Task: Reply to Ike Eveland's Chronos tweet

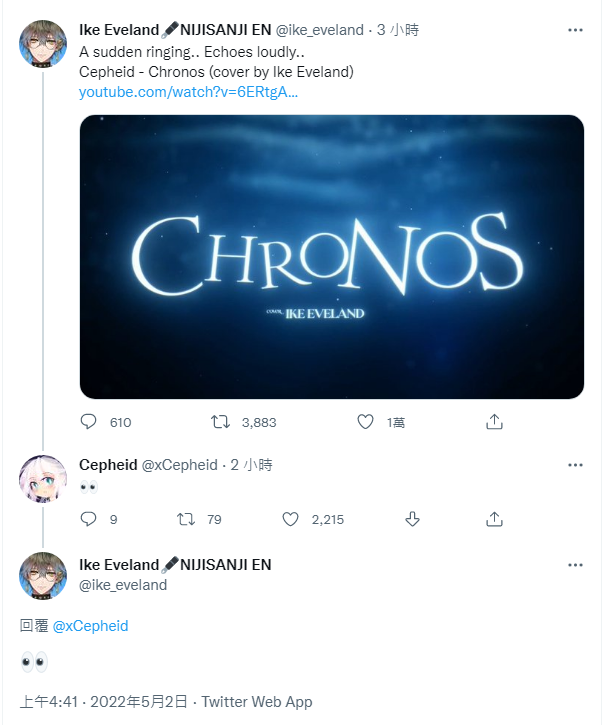Action: click(88, 422)
